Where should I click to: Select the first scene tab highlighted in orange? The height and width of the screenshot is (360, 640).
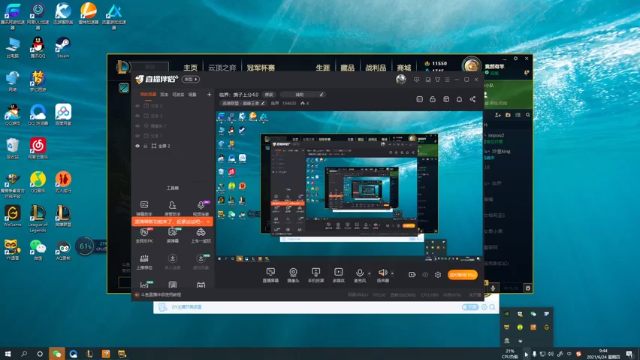click(148, 95)
